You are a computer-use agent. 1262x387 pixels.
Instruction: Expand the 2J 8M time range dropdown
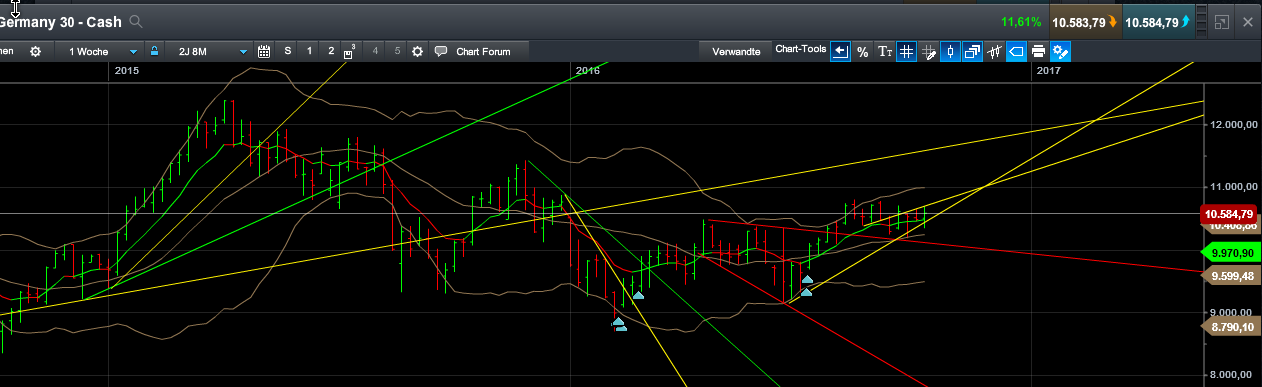coord(243,51)
